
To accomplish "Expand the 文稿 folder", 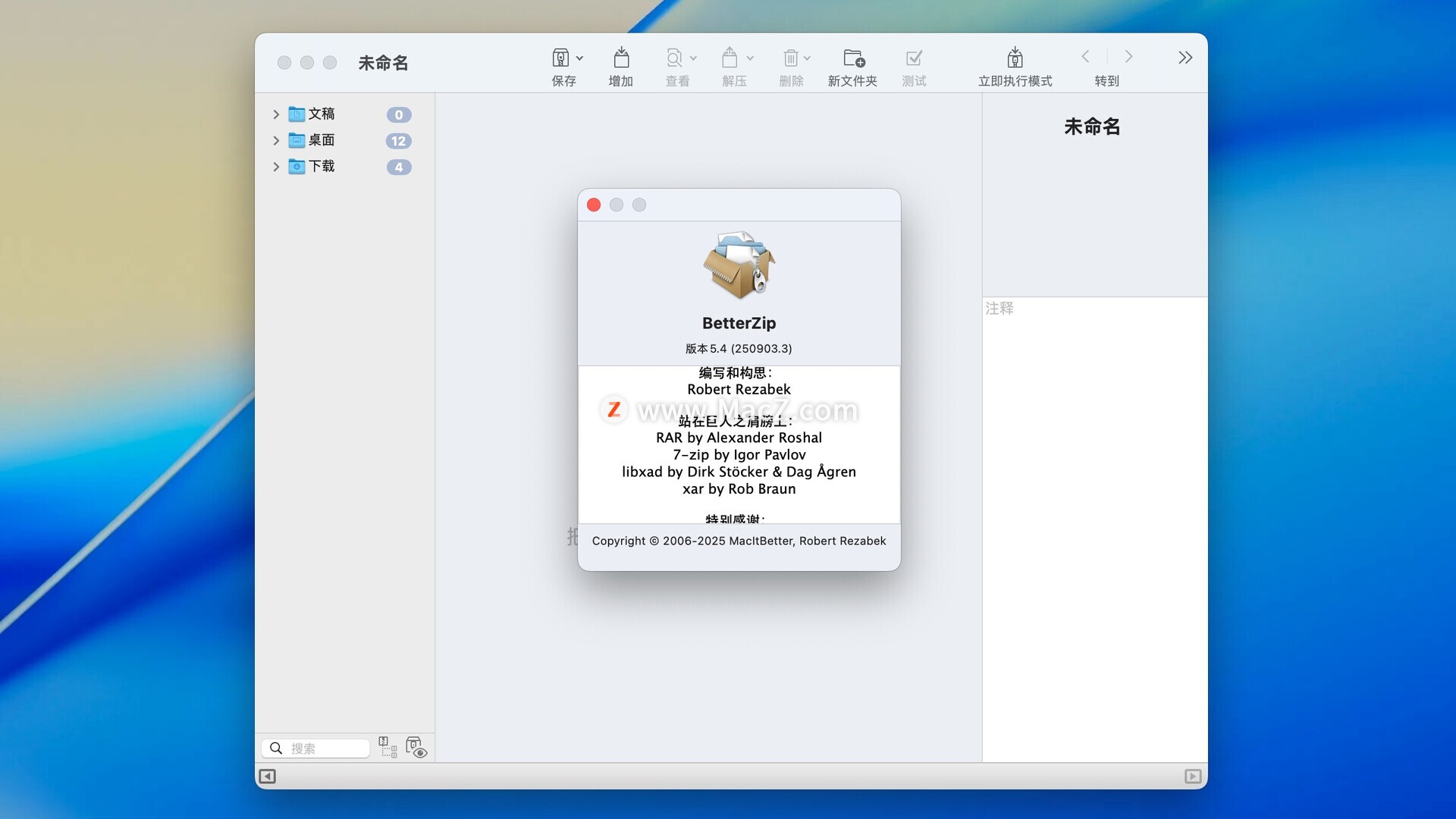I will (x=276, y=115).
